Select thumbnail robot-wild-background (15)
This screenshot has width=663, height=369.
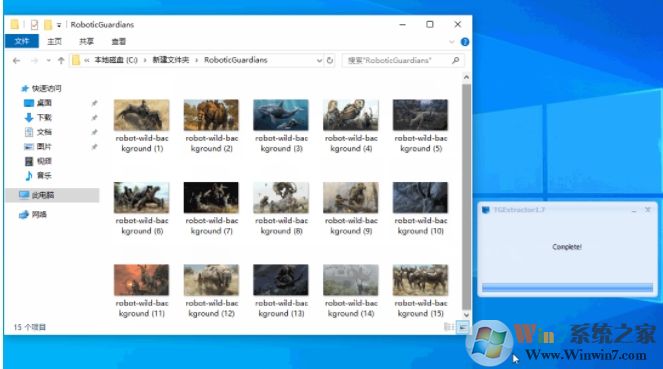click(x=420, y=280)
